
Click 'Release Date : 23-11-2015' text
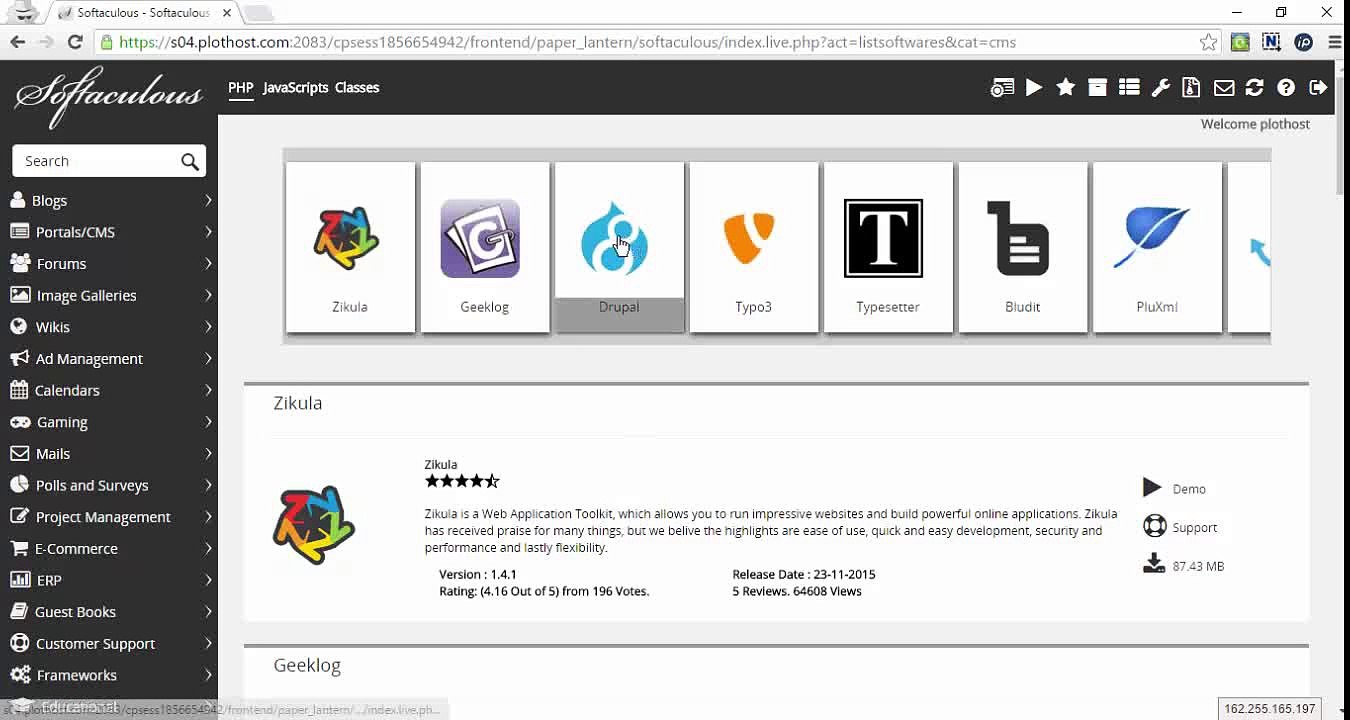804,574
